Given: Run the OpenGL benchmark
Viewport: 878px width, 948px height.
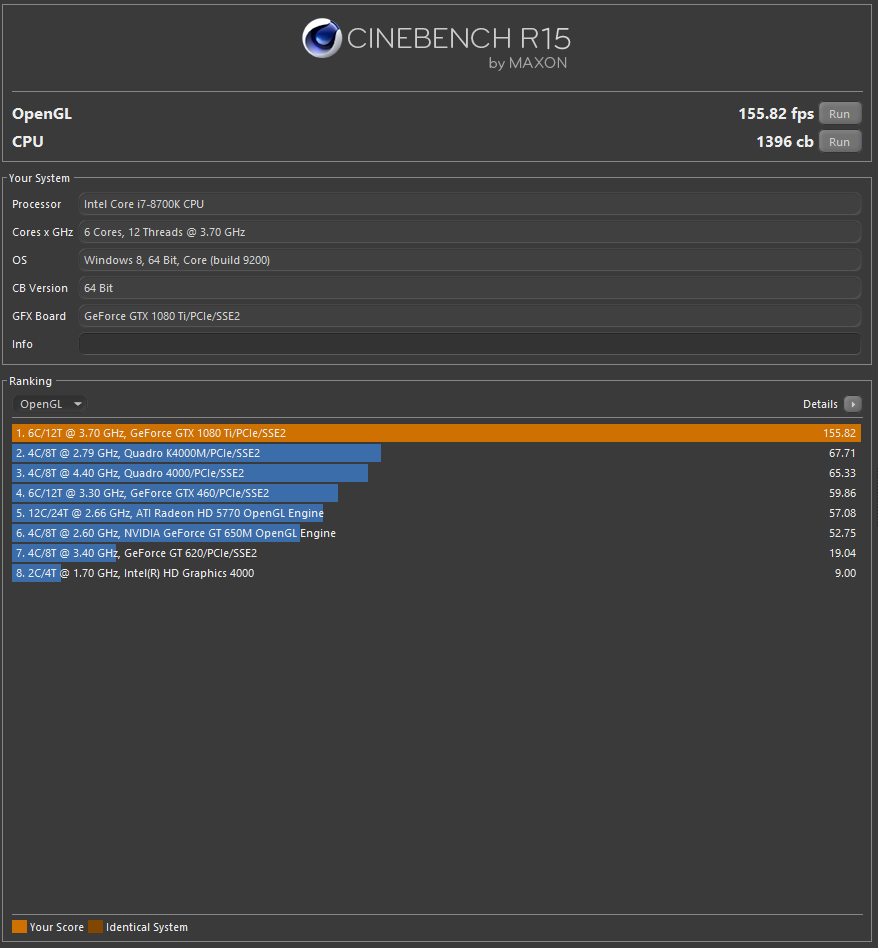Looking at the screenshot, I should coord(839,114).
